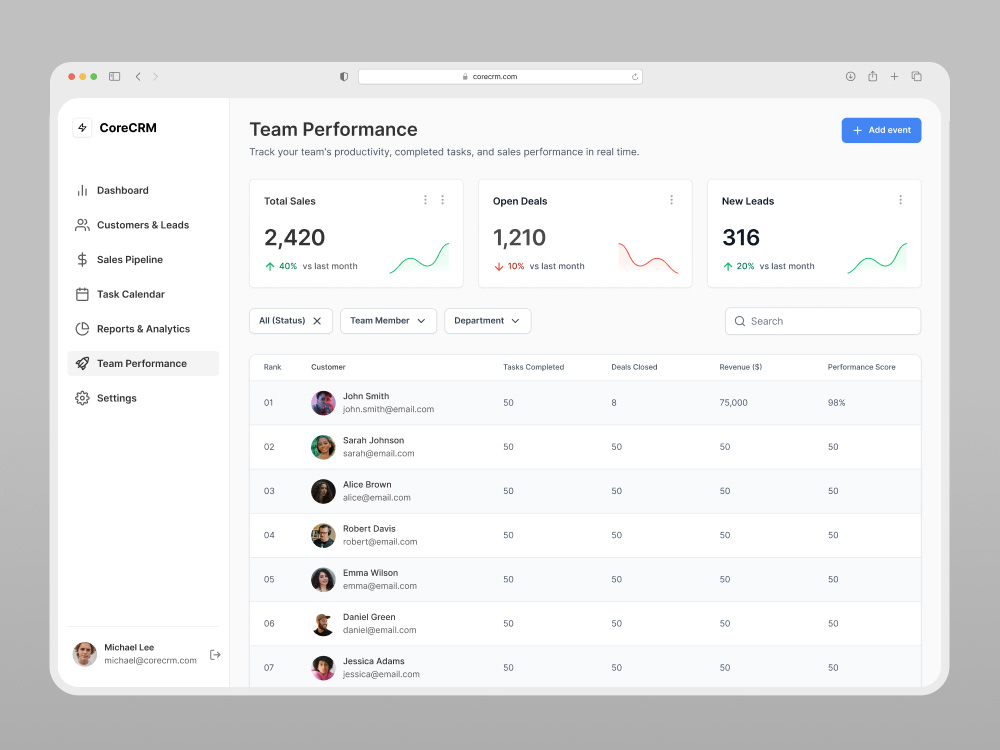Sort by the Tasks Completed column header
The image size is (1000, 750).
(x=533, y=367)
